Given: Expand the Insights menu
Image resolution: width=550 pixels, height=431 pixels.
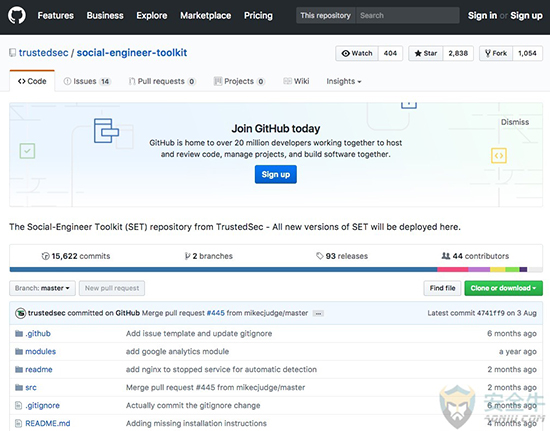Looking at the screenshot, I should click(x=343, y=81).
